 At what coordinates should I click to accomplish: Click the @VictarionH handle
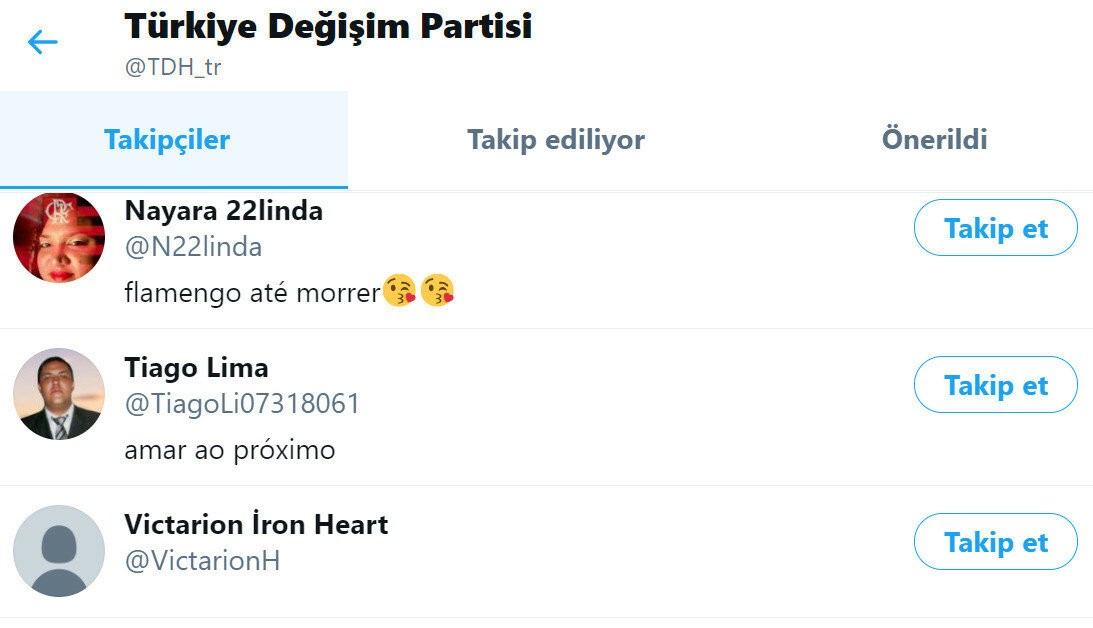click(x=202, y=561)
